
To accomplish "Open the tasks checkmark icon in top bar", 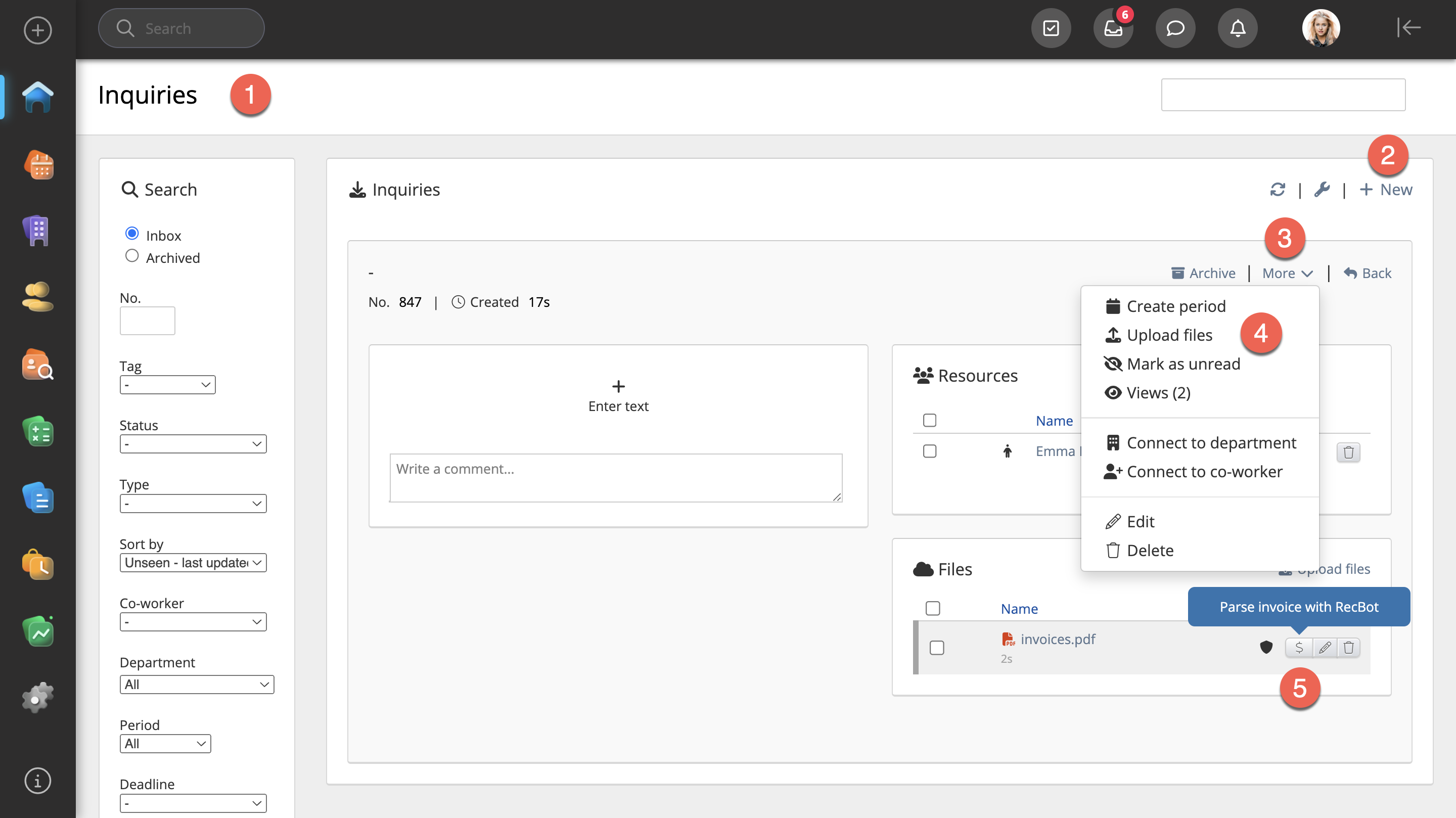I will tap(1051, 28).
